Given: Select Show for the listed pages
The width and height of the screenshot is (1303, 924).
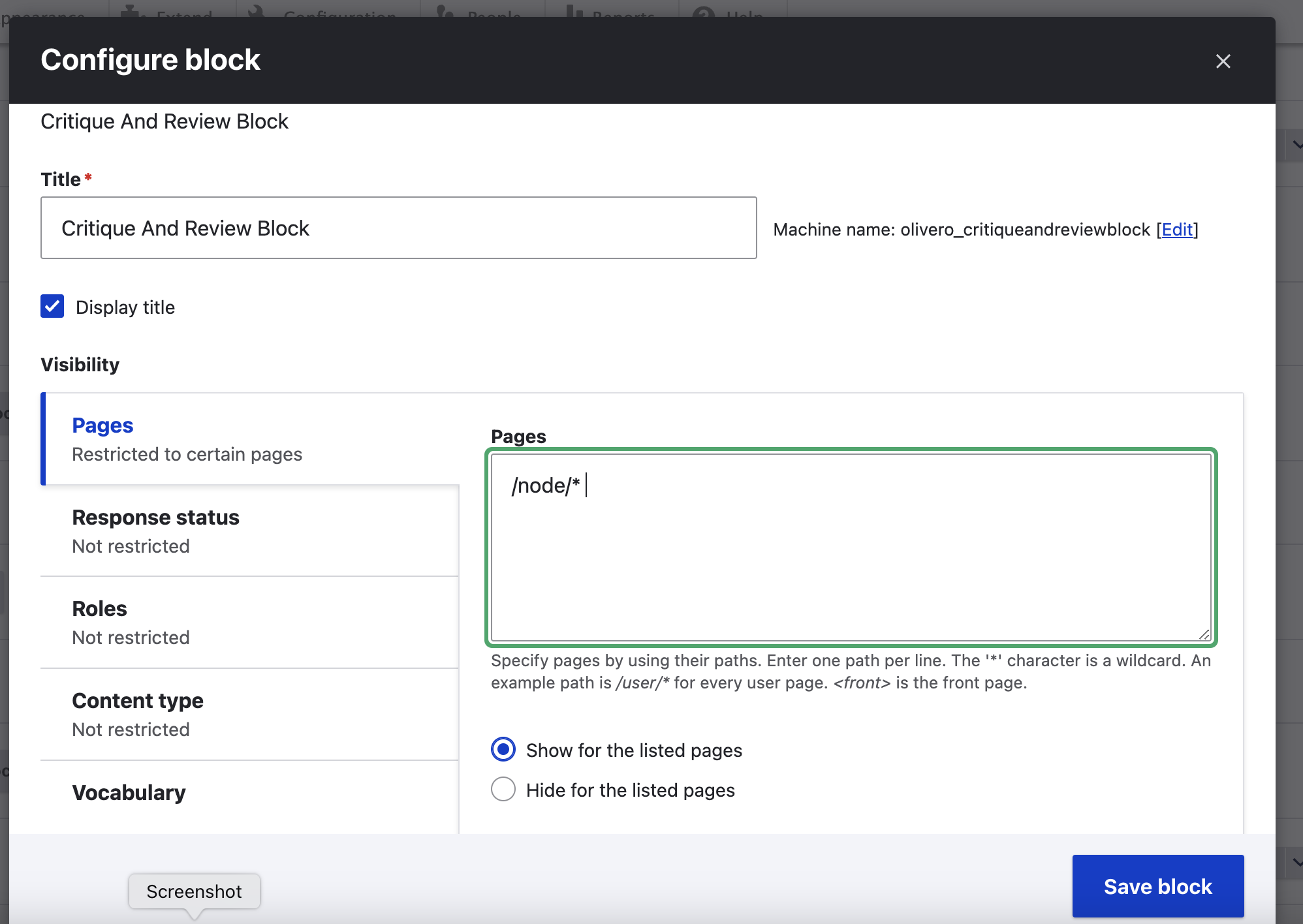Looking at the screenshot, I should tap(503, 750).
